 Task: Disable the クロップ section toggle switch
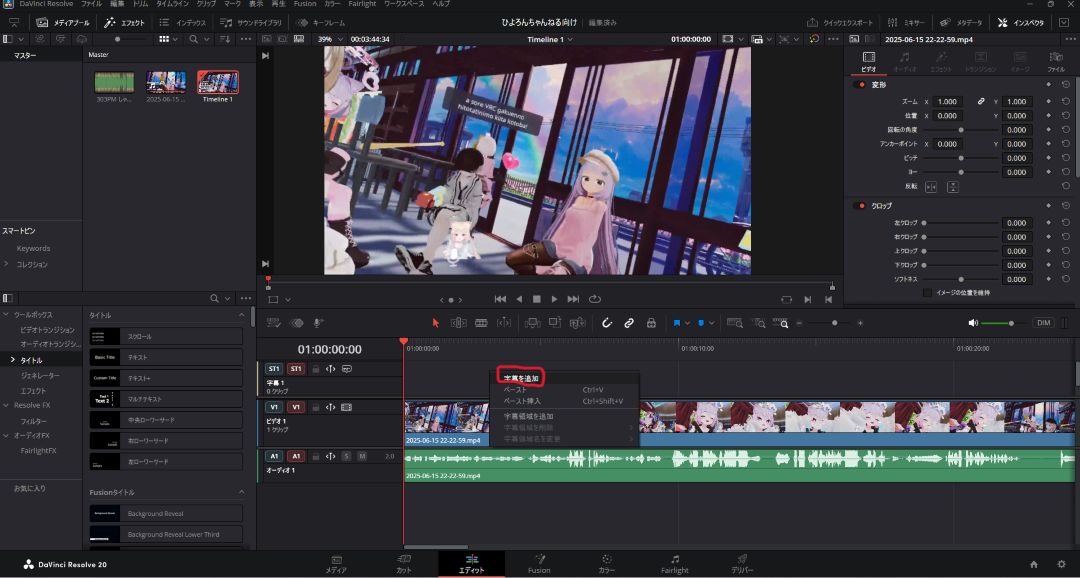pos(859,205)
